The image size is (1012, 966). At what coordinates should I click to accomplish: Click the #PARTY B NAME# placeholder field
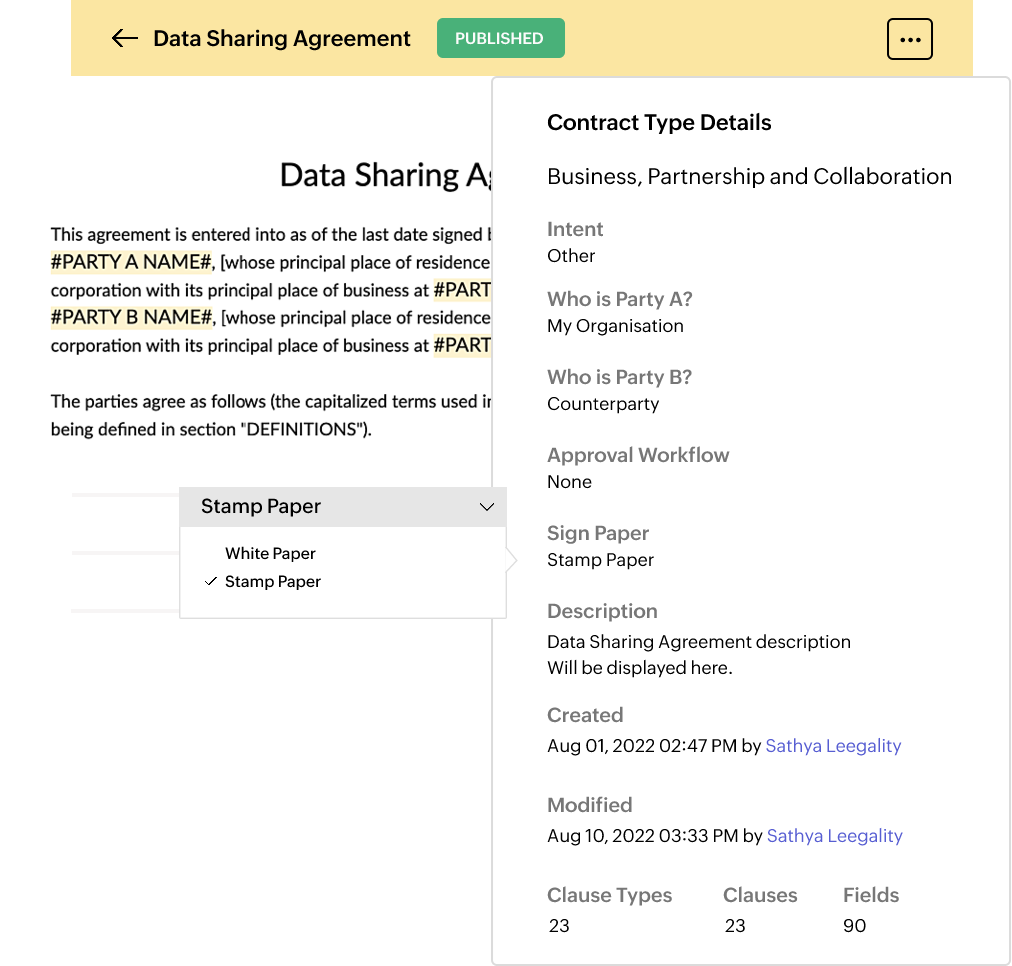pos(132,318)
